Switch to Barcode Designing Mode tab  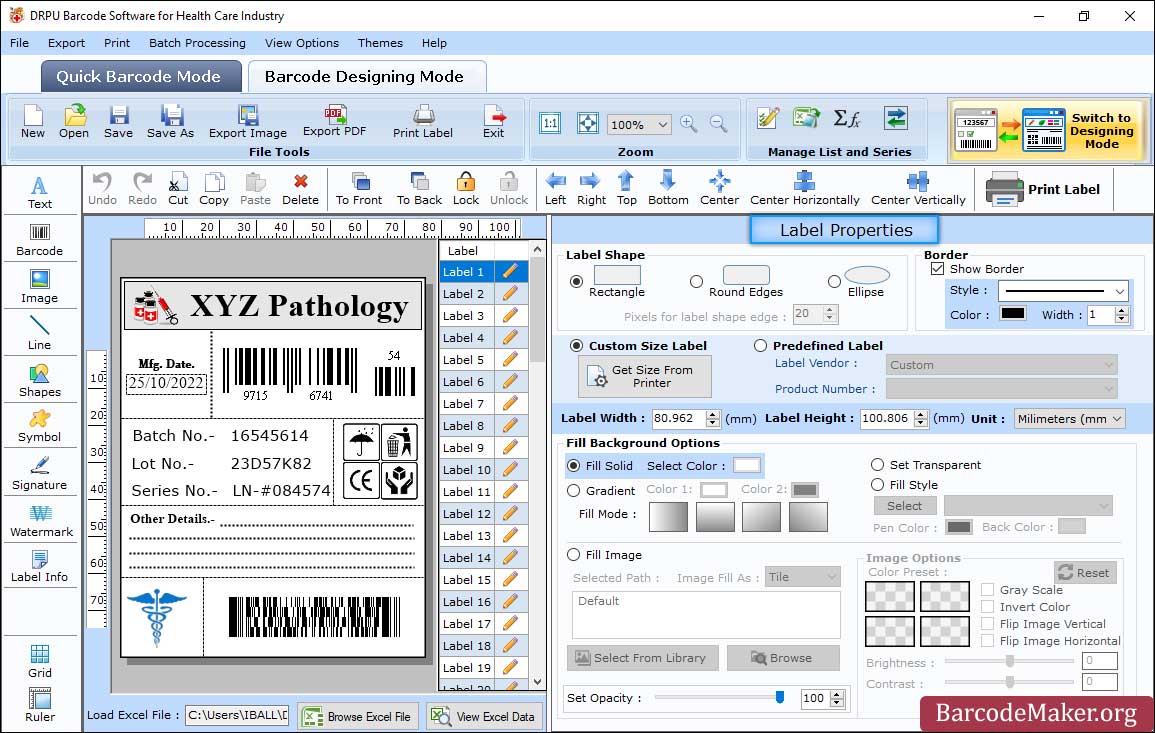click(x=364, y=77)
